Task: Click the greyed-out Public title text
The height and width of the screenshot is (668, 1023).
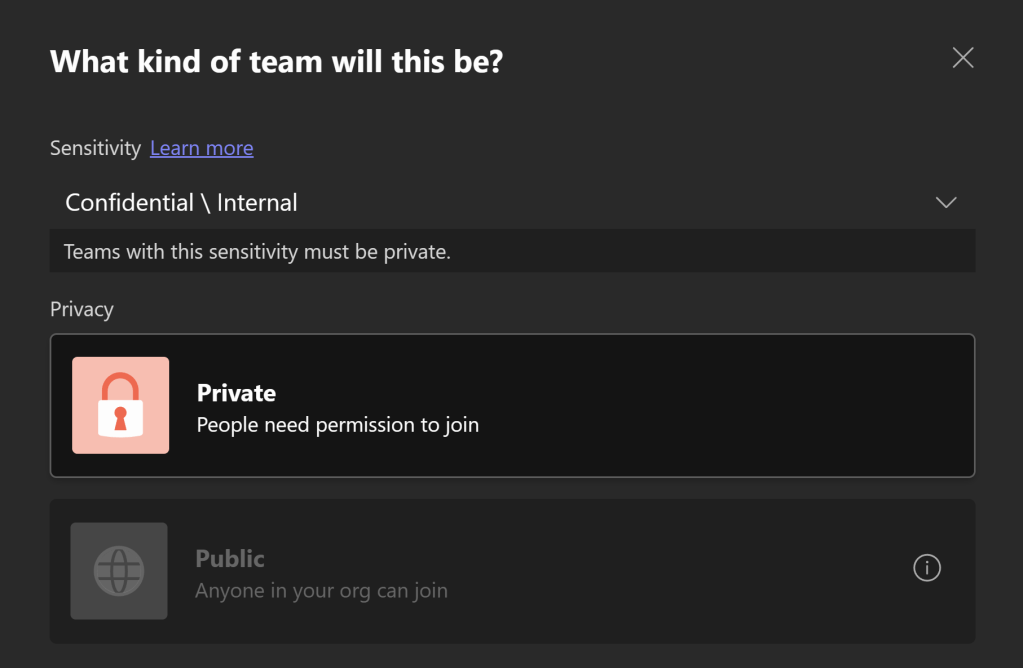Action: point(230,558)
